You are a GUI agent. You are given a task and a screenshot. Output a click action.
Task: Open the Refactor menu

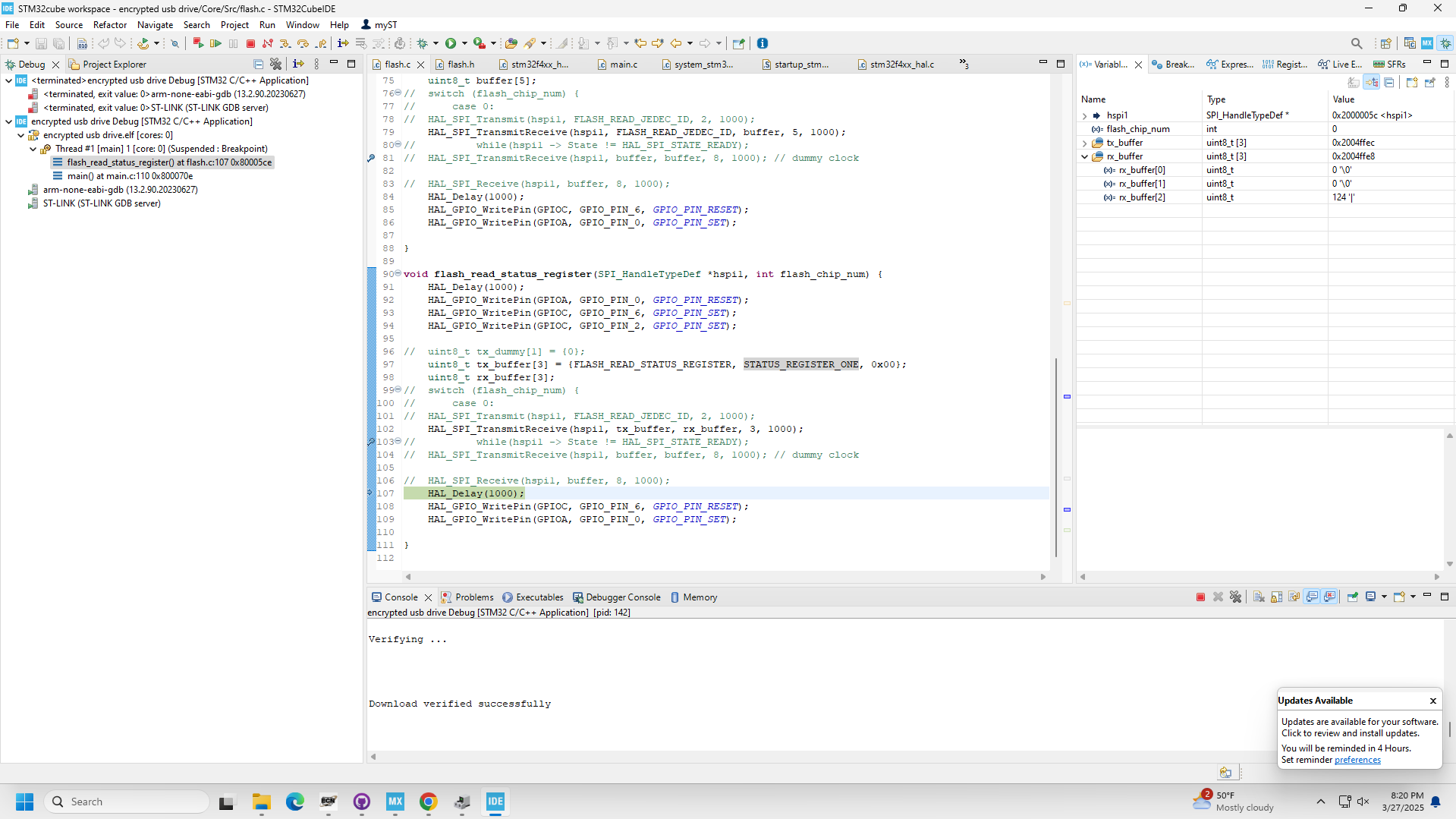[x=109, y=25]
